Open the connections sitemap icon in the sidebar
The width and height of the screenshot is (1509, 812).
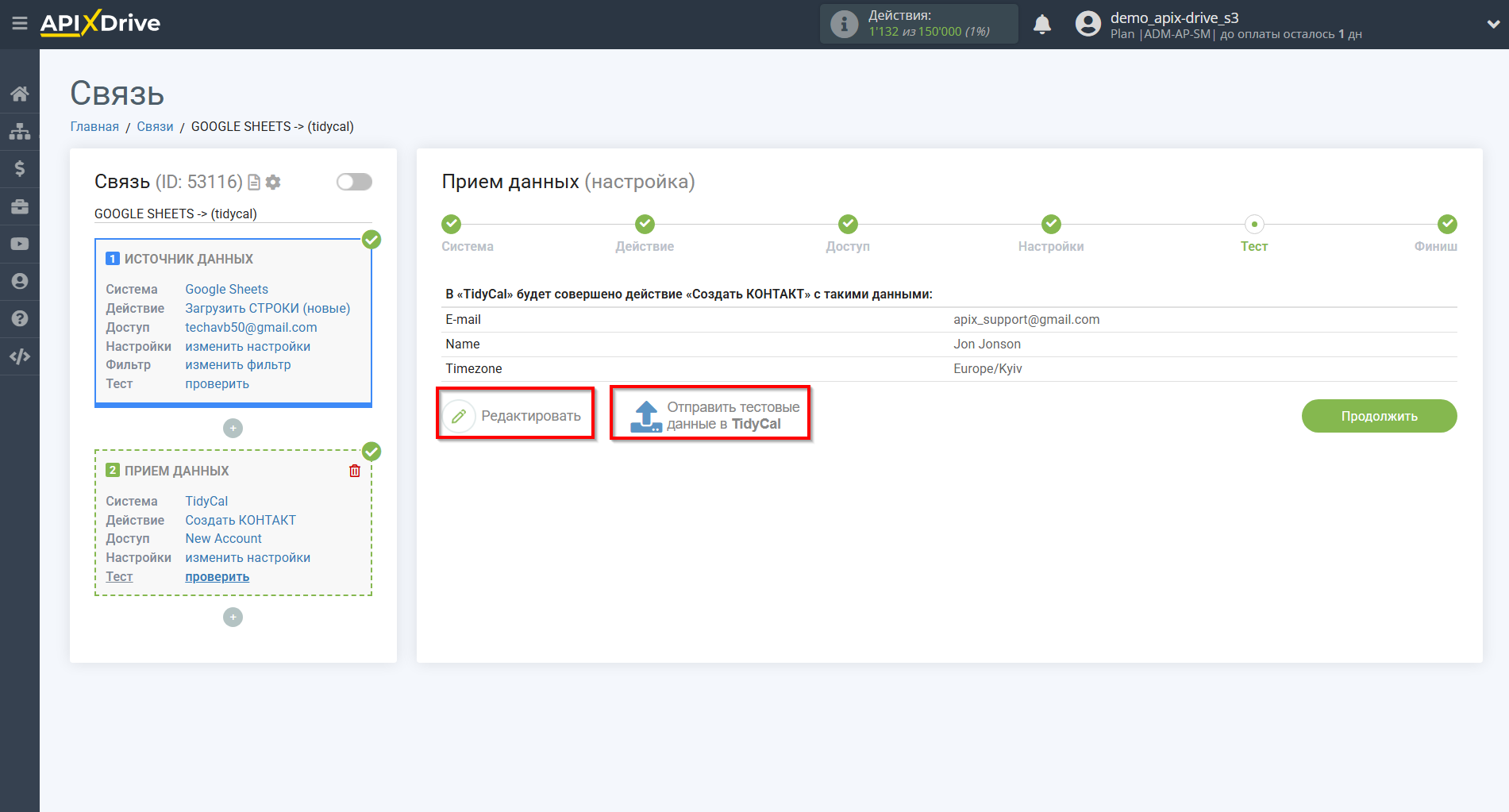[x=20, y=131]
